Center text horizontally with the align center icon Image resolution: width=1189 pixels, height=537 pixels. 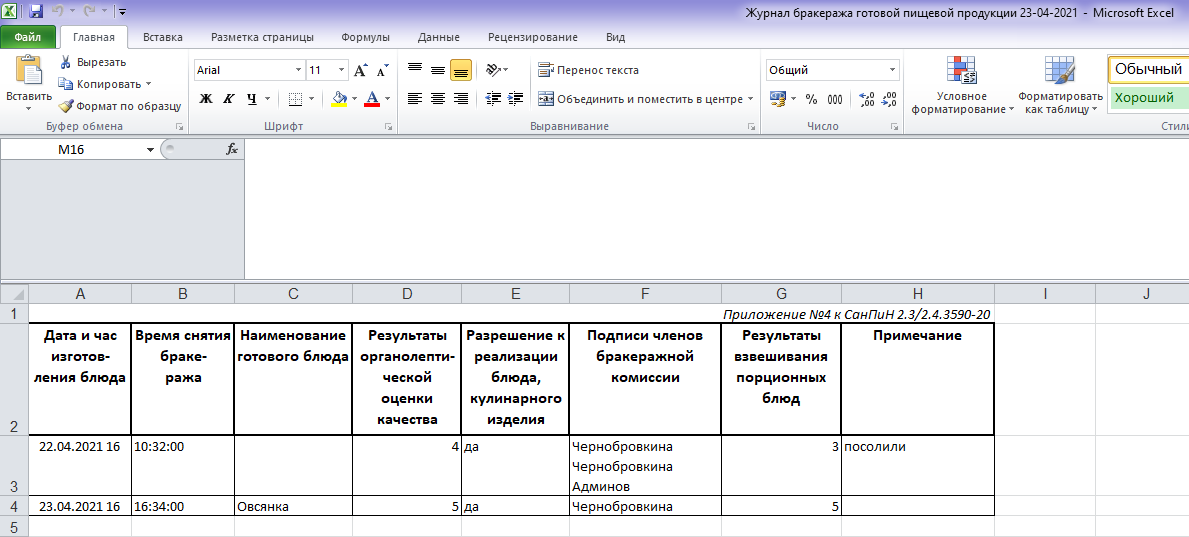click(x=438, y=99)
